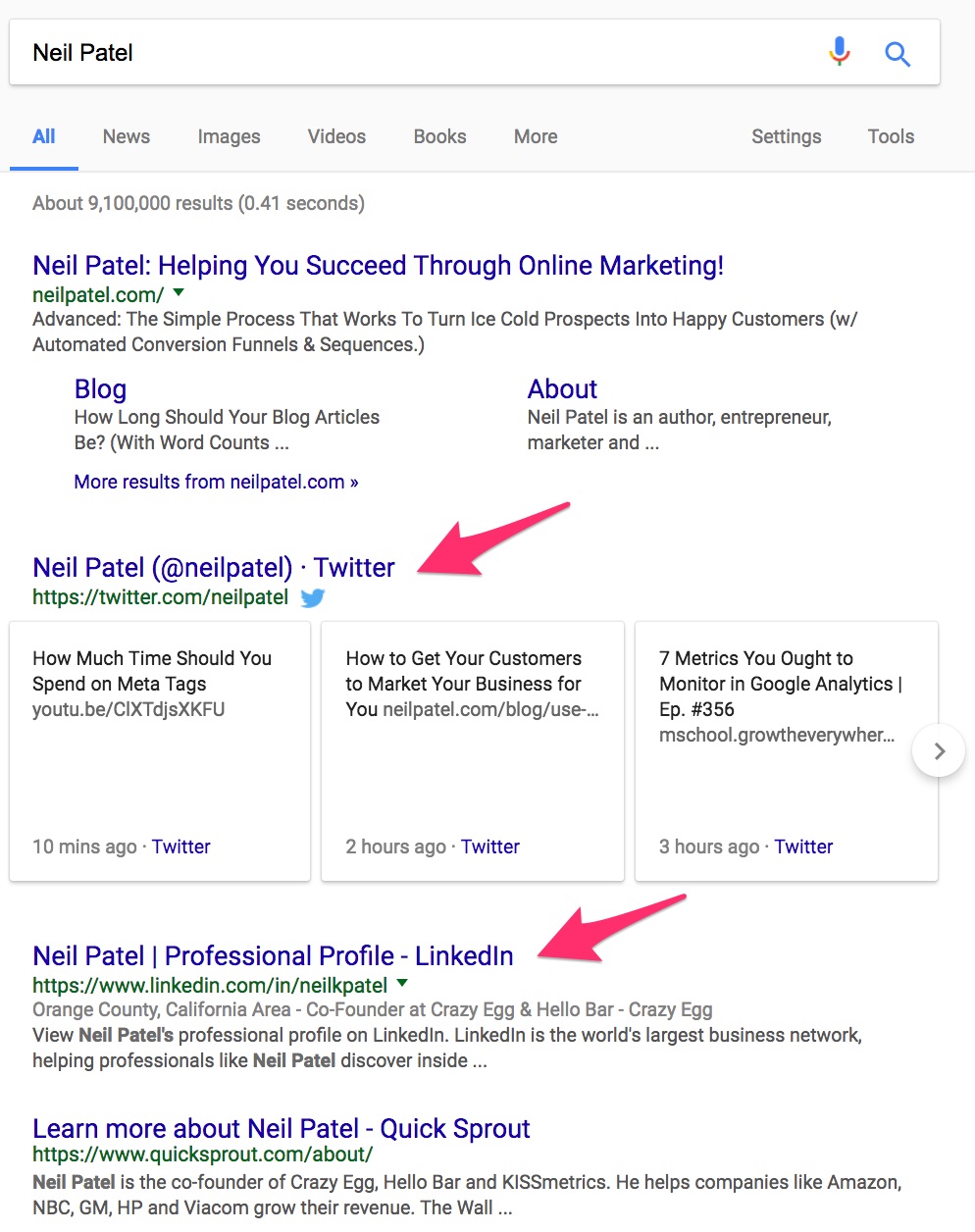Select the Videos tab
The image size is (975, 1232).
tap(336, 136)
